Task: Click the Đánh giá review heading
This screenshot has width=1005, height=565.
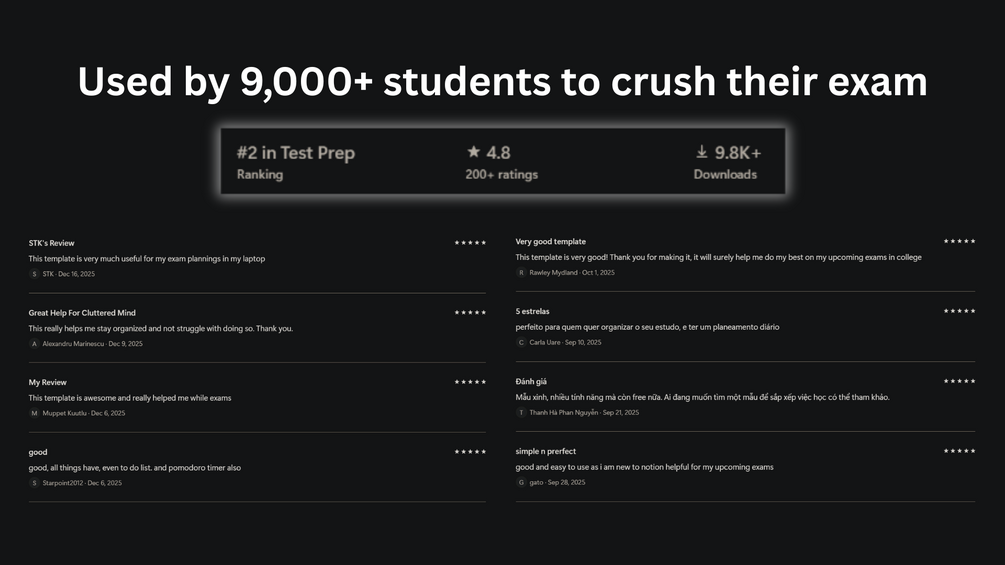Action: coord(531,381)
